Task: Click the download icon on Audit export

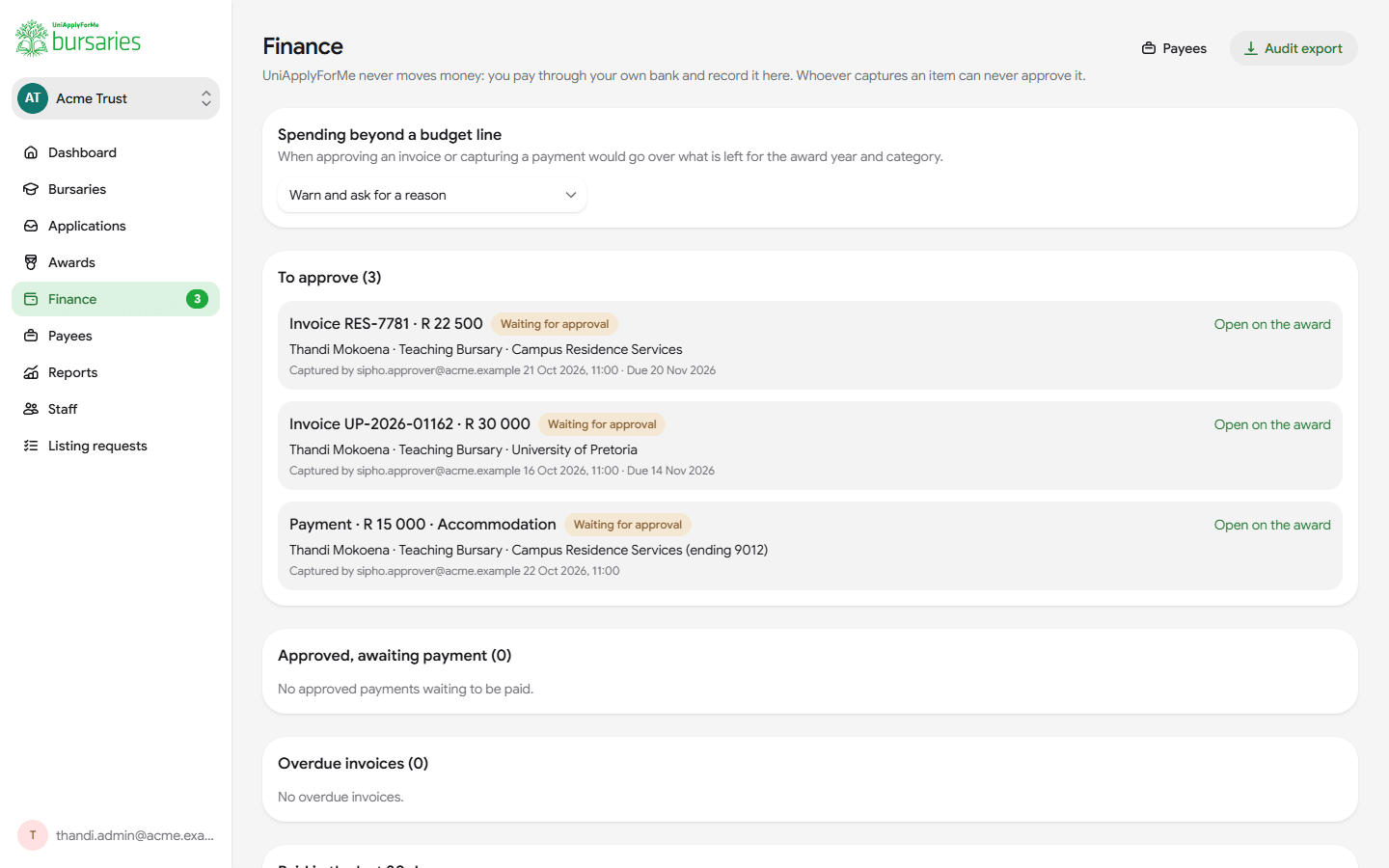Action: 1250,48
